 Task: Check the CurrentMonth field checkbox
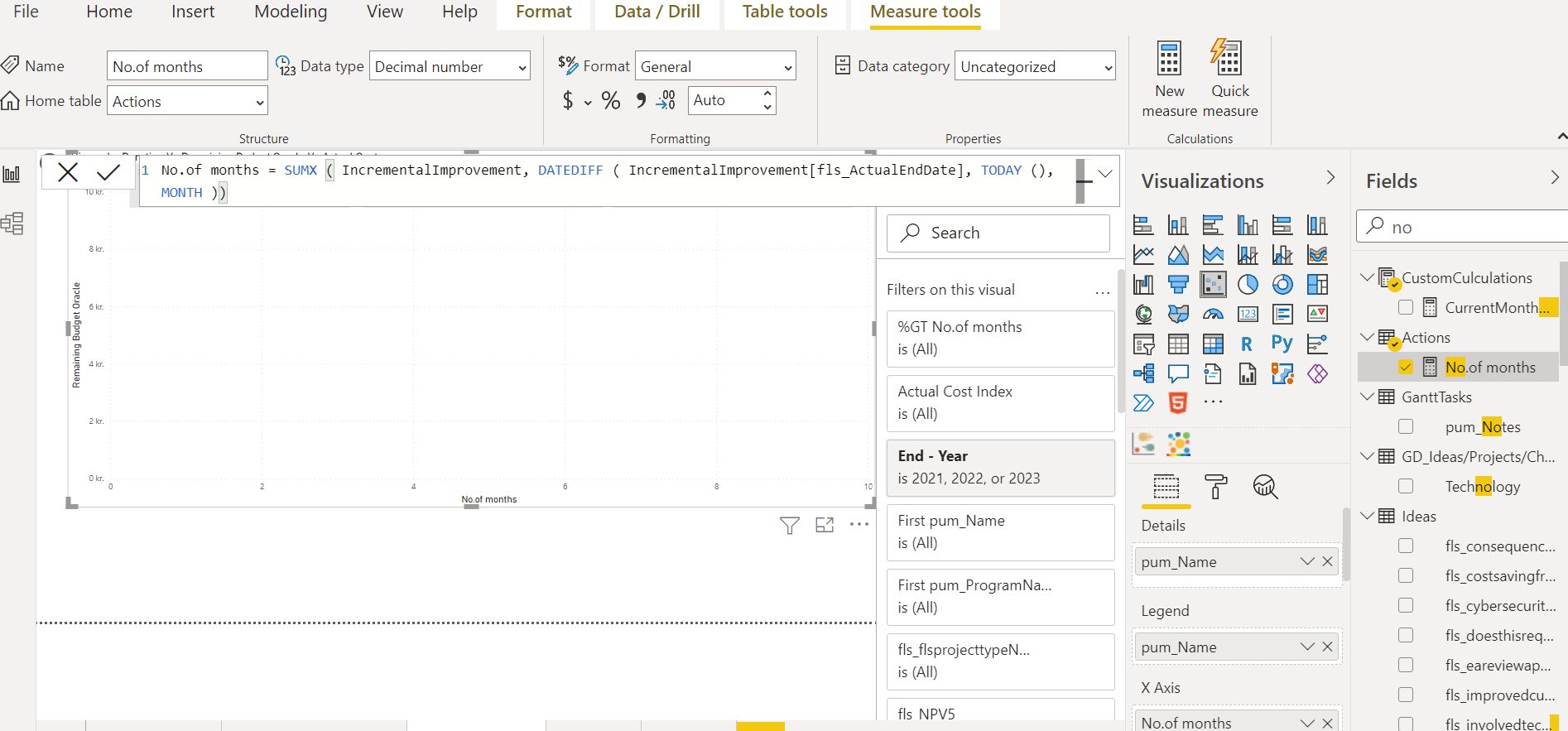point(1406,307)
